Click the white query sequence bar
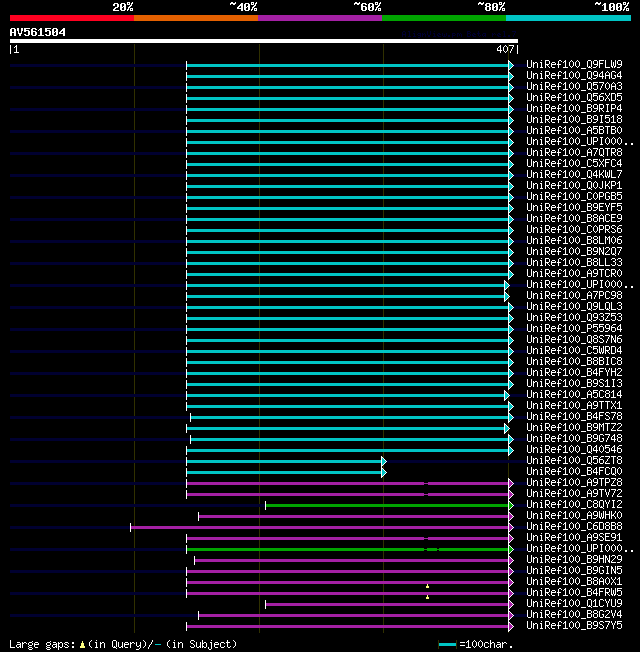This screenshot has width=640, height=652. coord(264,41)
